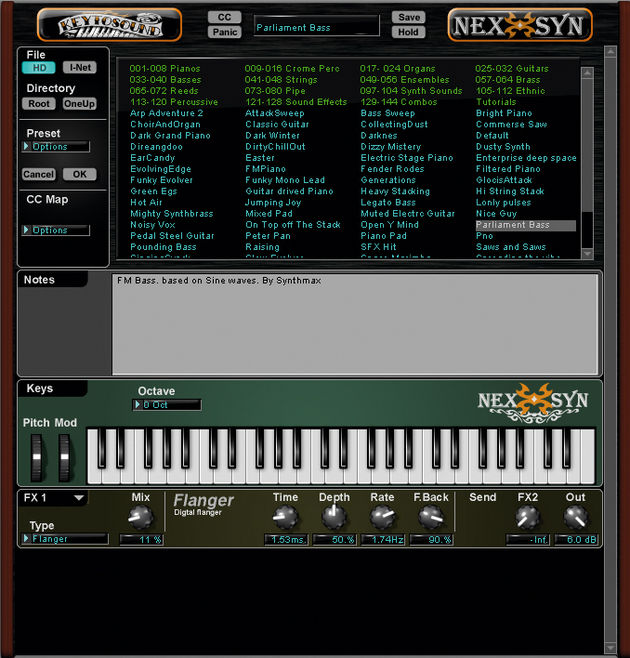Click the Time 1.53ms value box
Image resolution: width=630 pixels, height=658 pixels.
(x=286, y=540)
